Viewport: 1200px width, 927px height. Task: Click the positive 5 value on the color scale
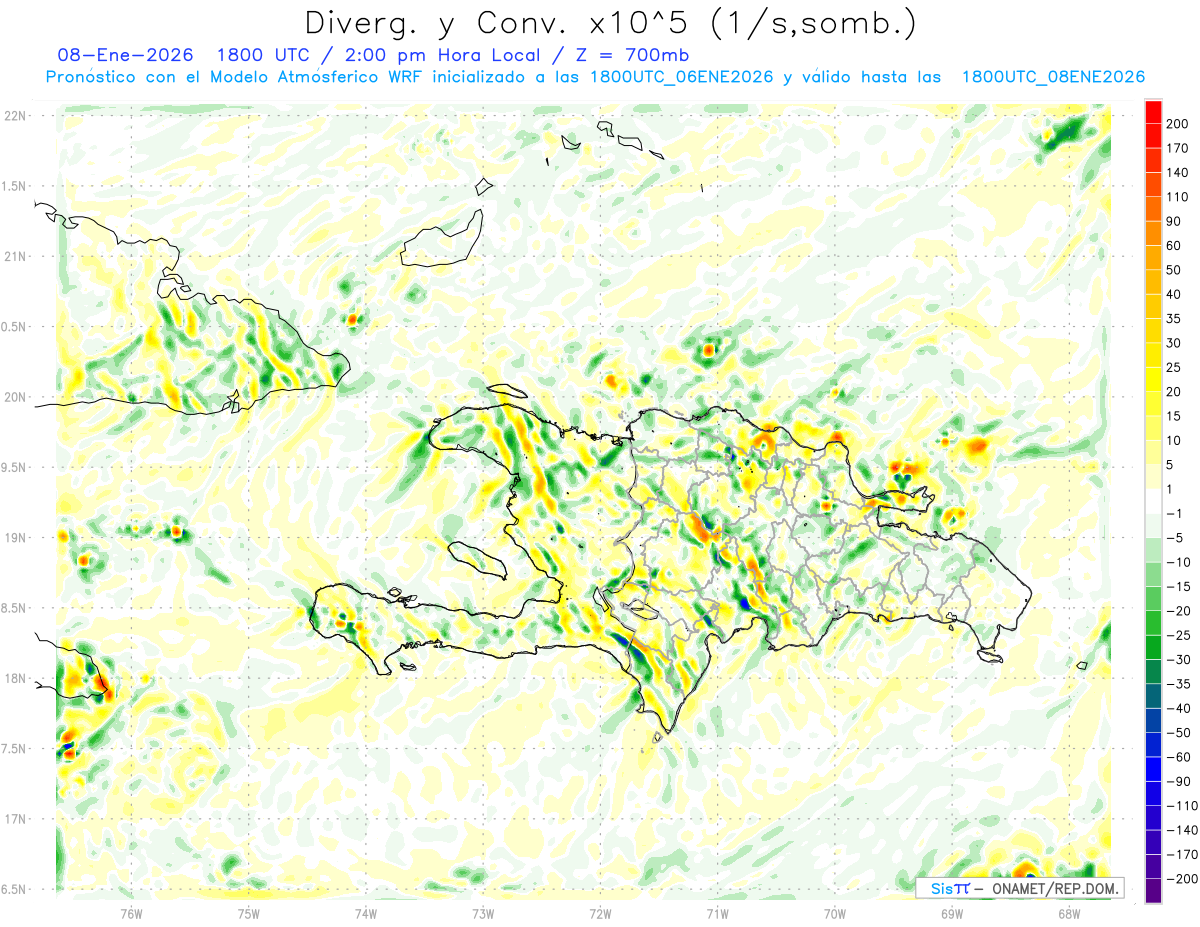click(x=1171, y=465)
